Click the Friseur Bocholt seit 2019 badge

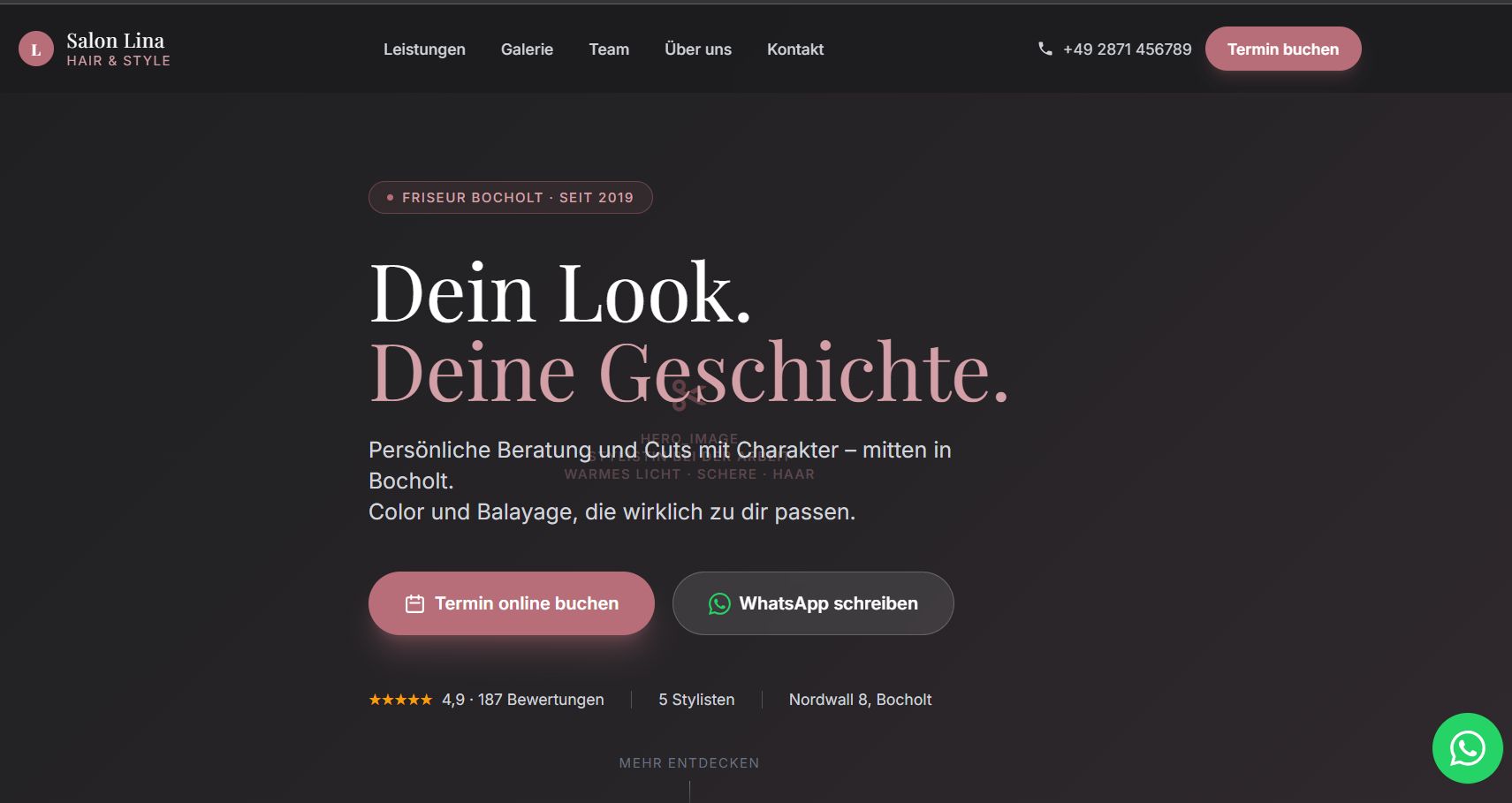[x=511, y=197]
